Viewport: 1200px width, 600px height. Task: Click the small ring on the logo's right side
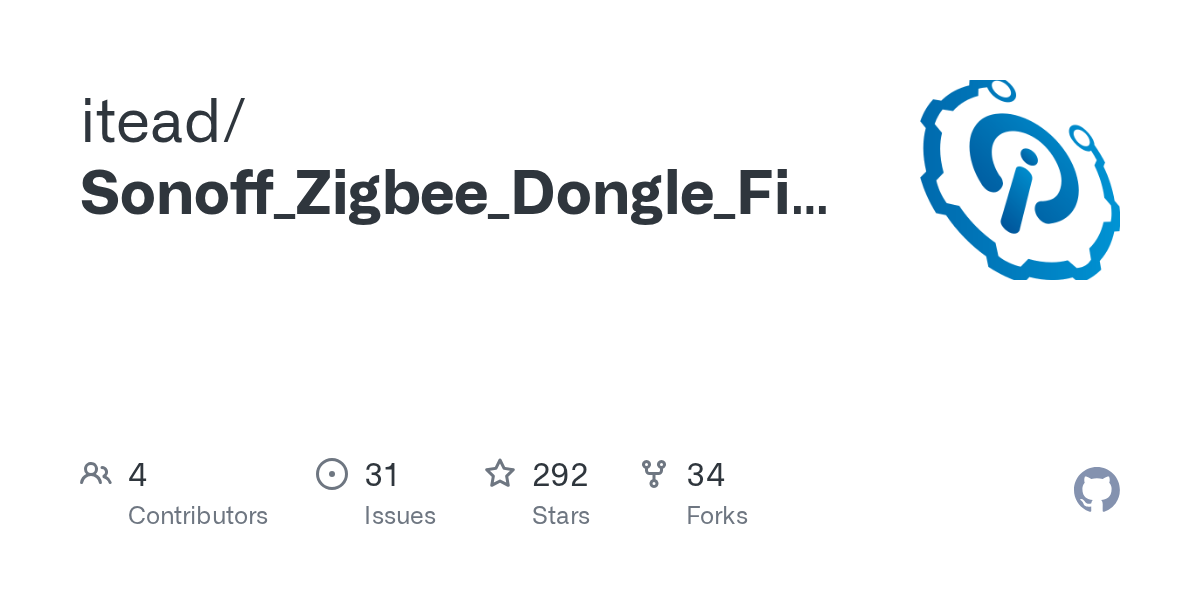(x=1082, y=136)
